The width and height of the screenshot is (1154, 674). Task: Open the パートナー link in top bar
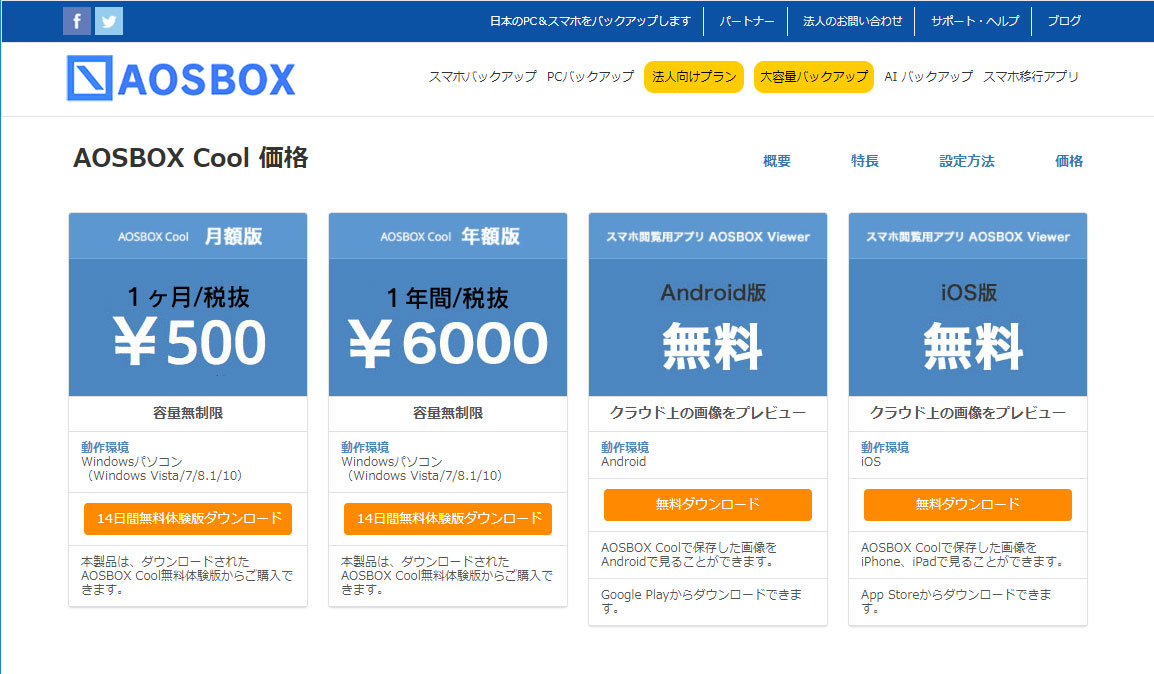click(x=746, y=21)
